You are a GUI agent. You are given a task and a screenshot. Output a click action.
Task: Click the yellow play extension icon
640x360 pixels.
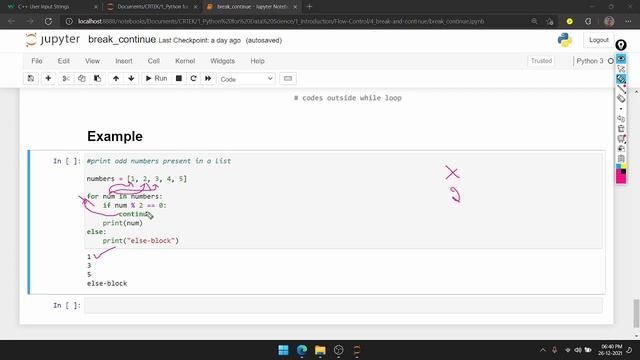tap(570, 21)
